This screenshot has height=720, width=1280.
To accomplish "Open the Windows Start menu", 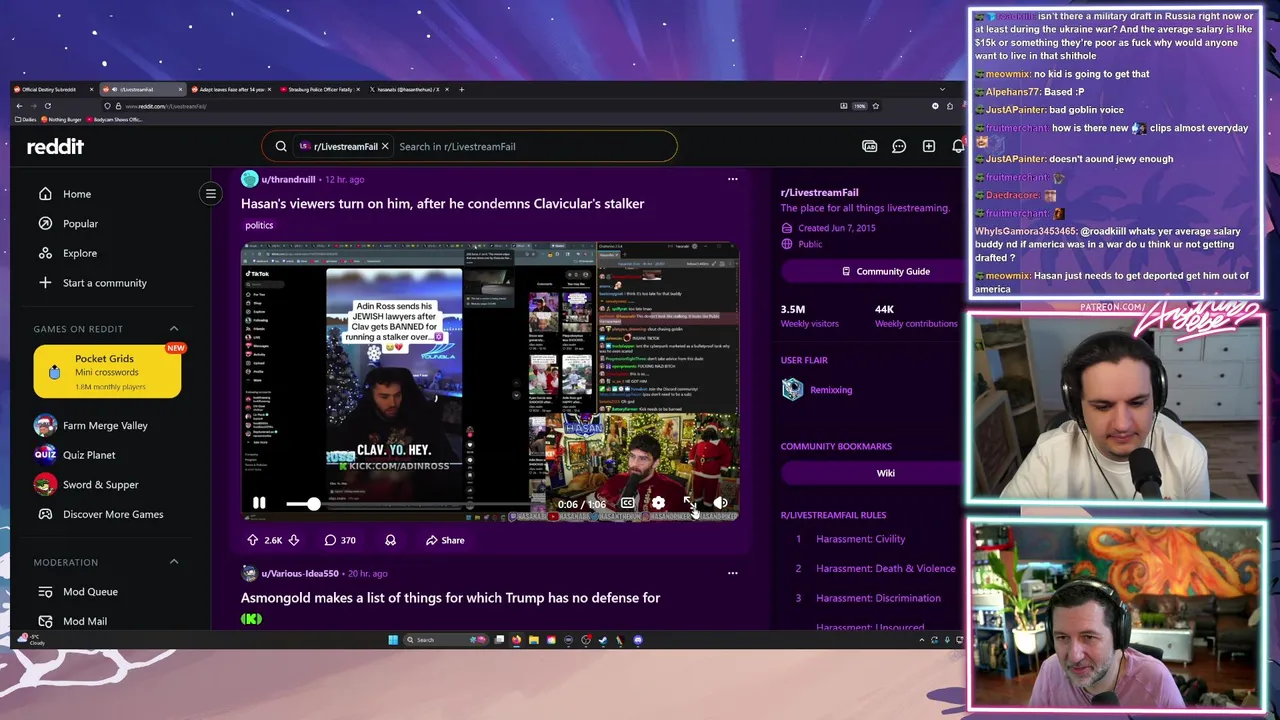I will pyautogui.click(x=392, y=640).
